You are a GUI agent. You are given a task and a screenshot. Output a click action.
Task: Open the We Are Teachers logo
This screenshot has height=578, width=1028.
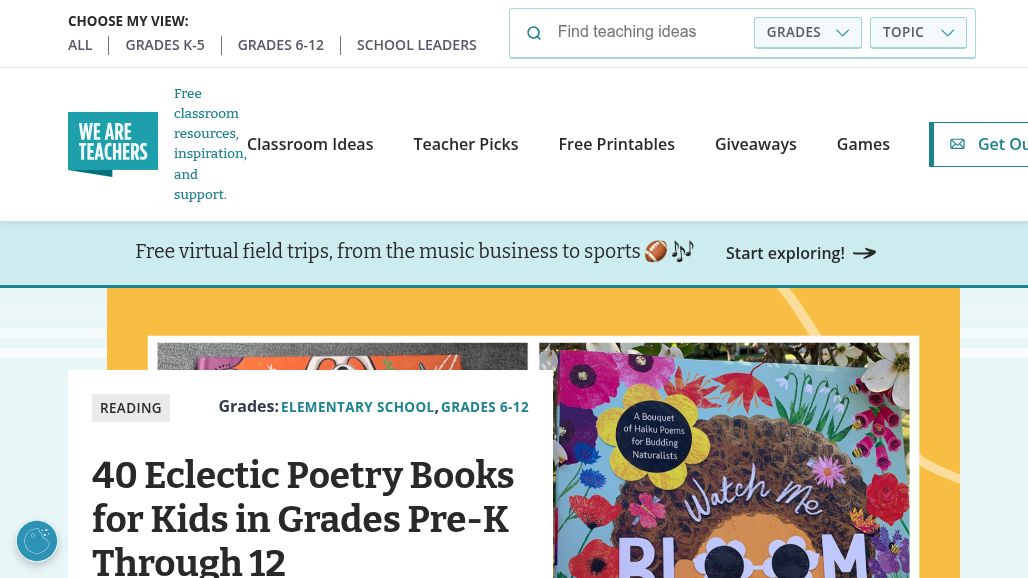[x=113, y=144]
